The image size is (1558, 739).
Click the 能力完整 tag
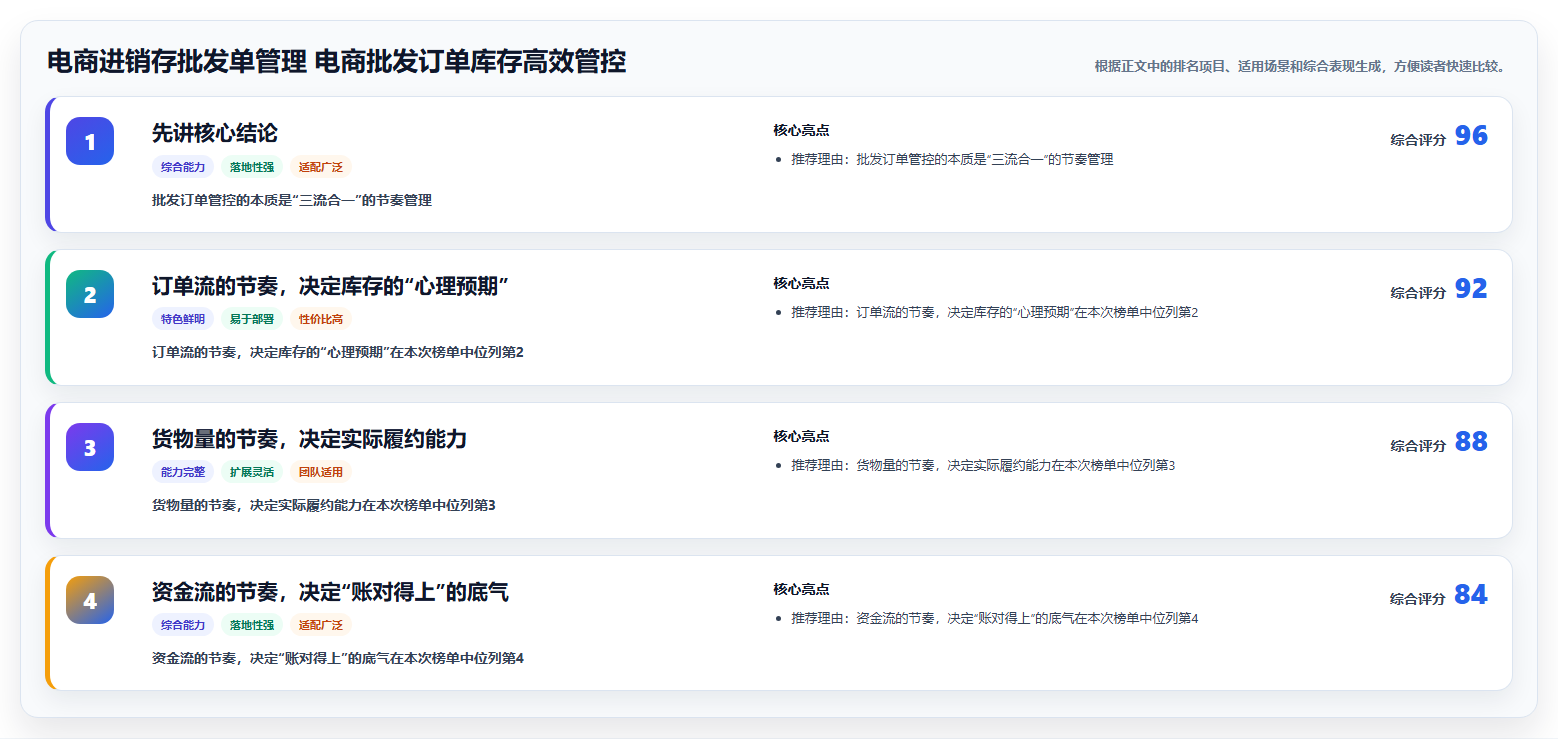[x=183, y=472]
